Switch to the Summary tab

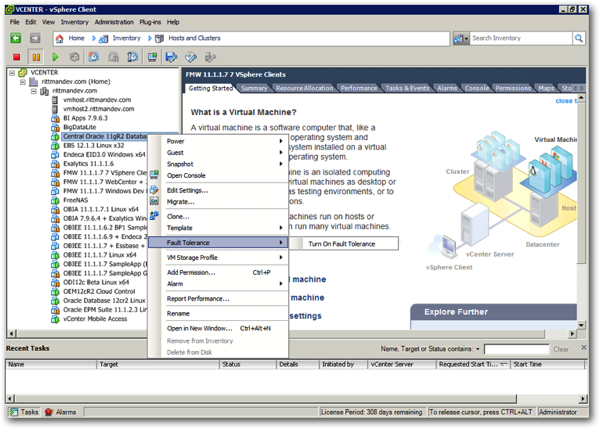point(254,88)
